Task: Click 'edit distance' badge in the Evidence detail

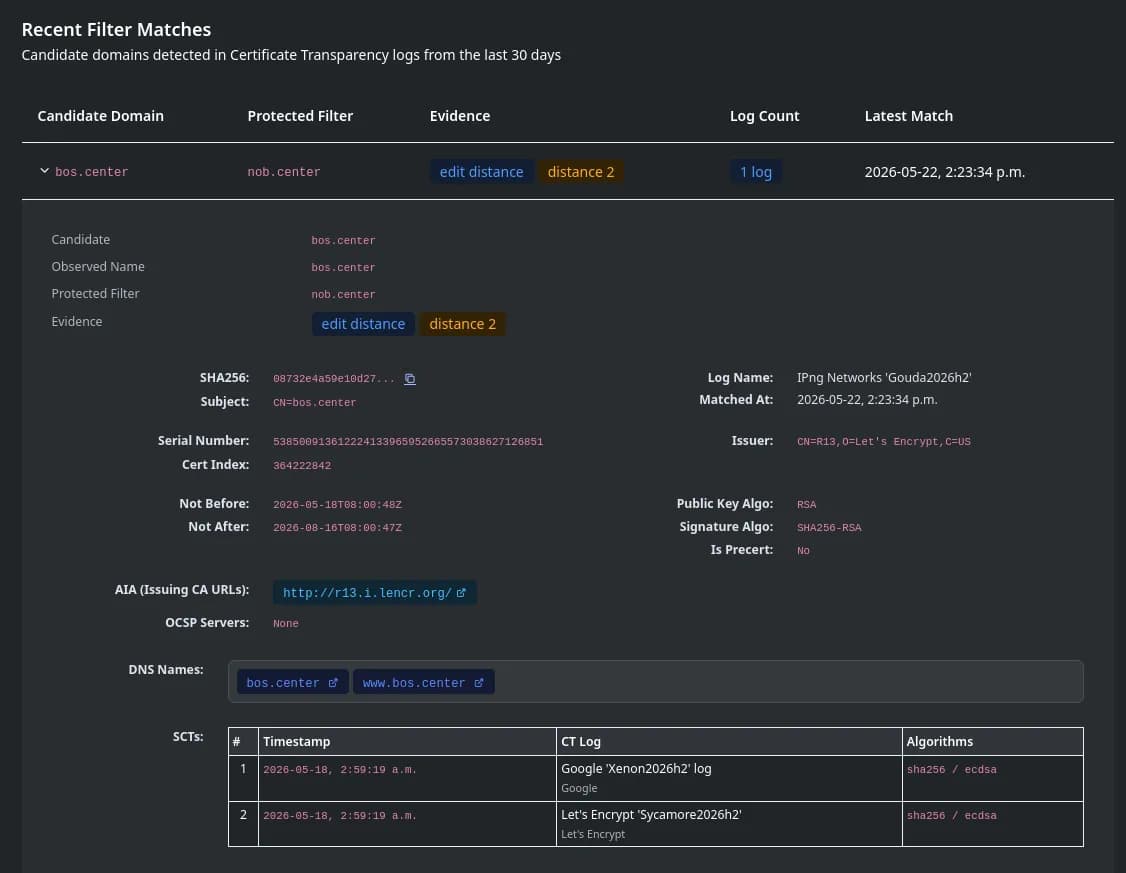Action: coord(363,324)
